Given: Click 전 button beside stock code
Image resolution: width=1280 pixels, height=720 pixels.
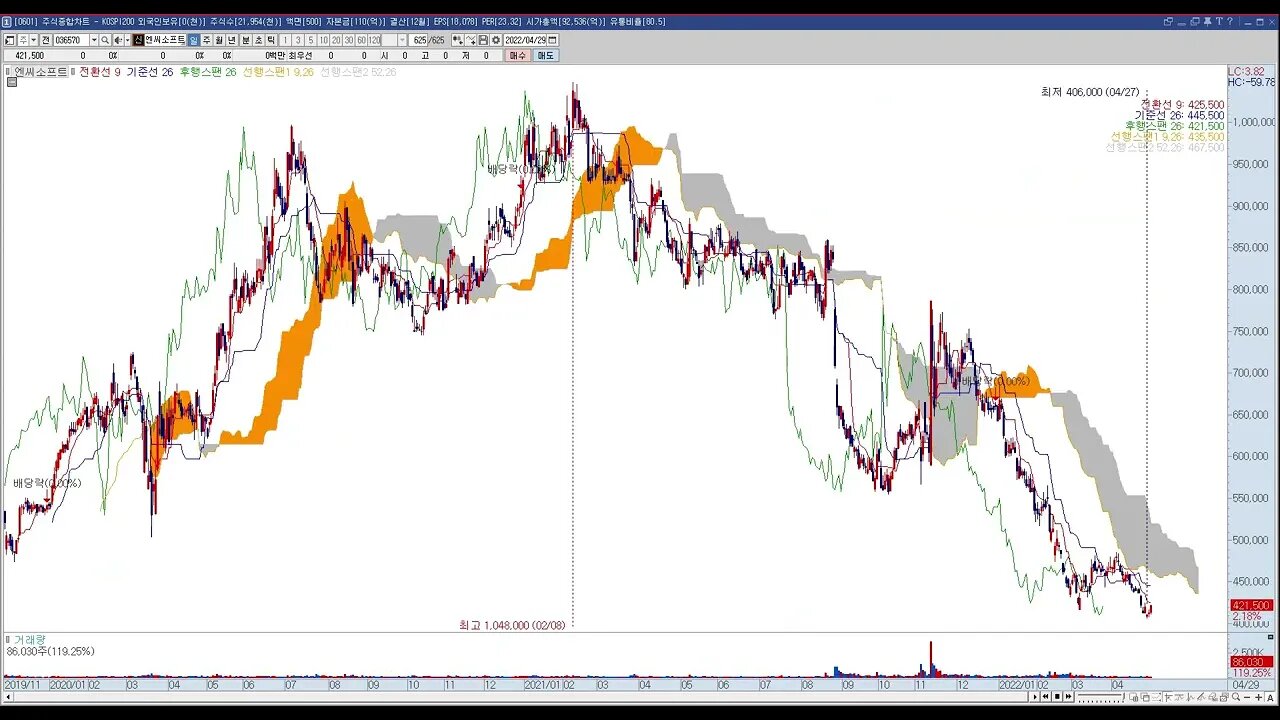Looking at the screenshot, I should 45,40.
